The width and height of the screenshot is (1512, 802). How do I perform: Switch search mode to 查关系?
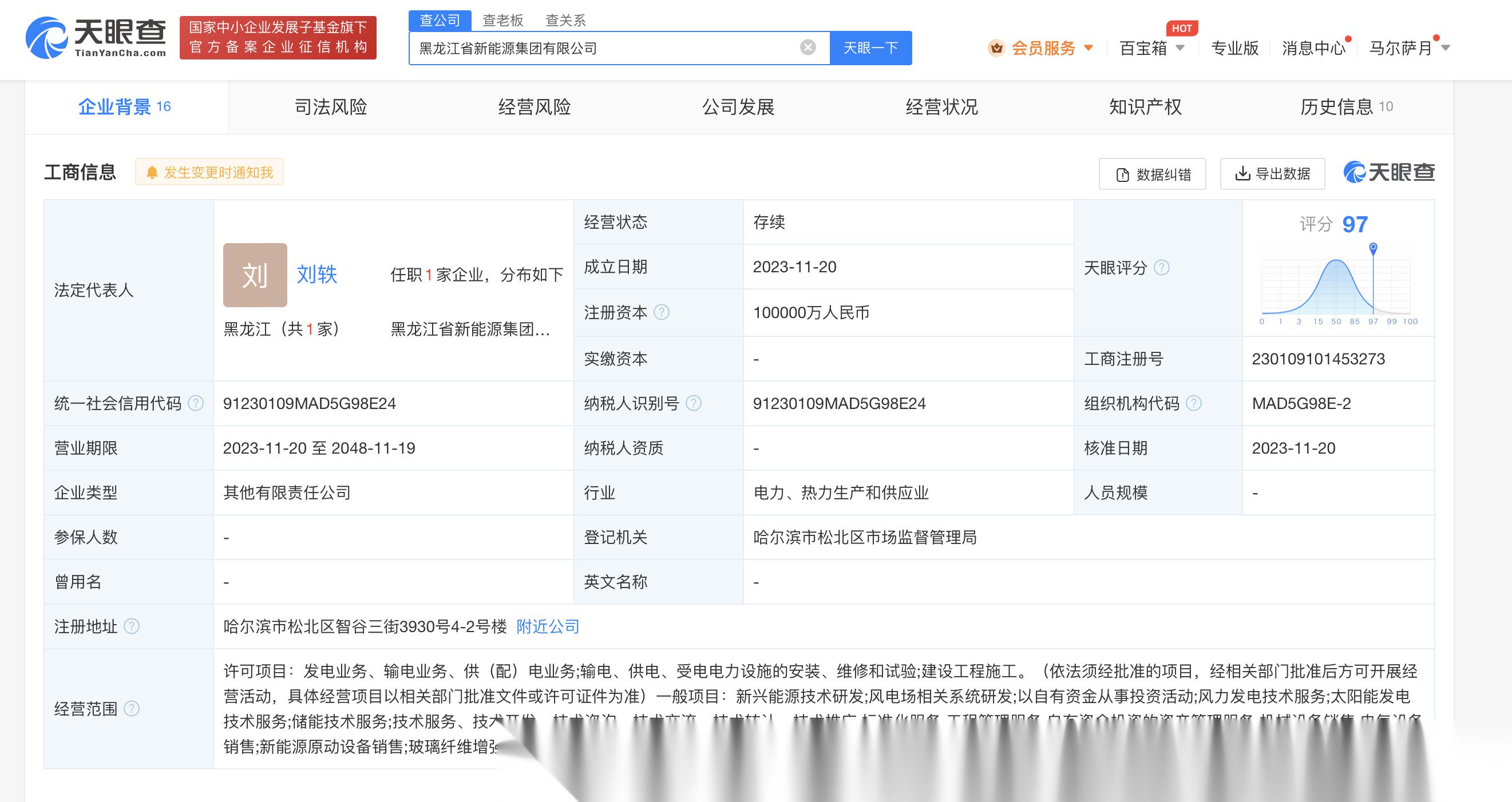click(567, 20)
